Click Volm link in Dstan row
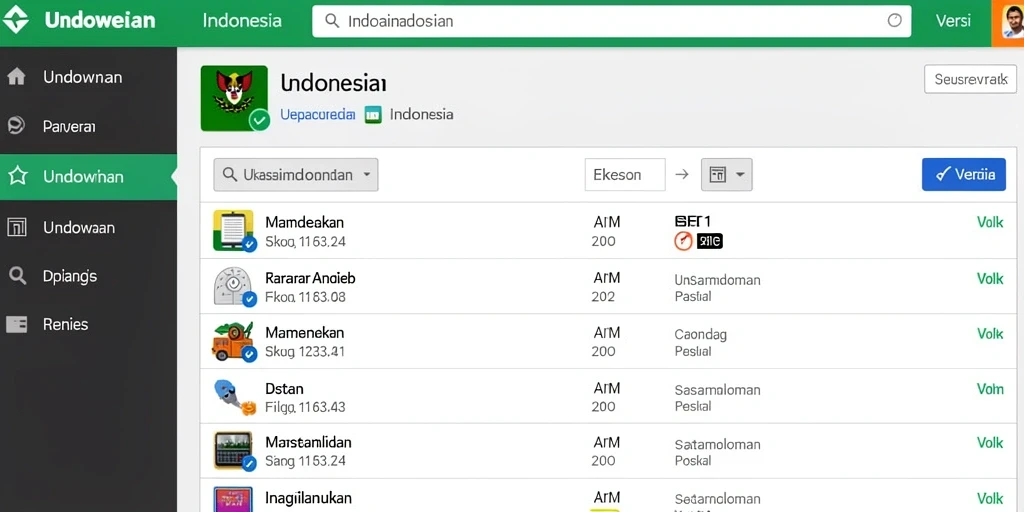This screenshot has width=1024, height=512. tap(990, 389)
